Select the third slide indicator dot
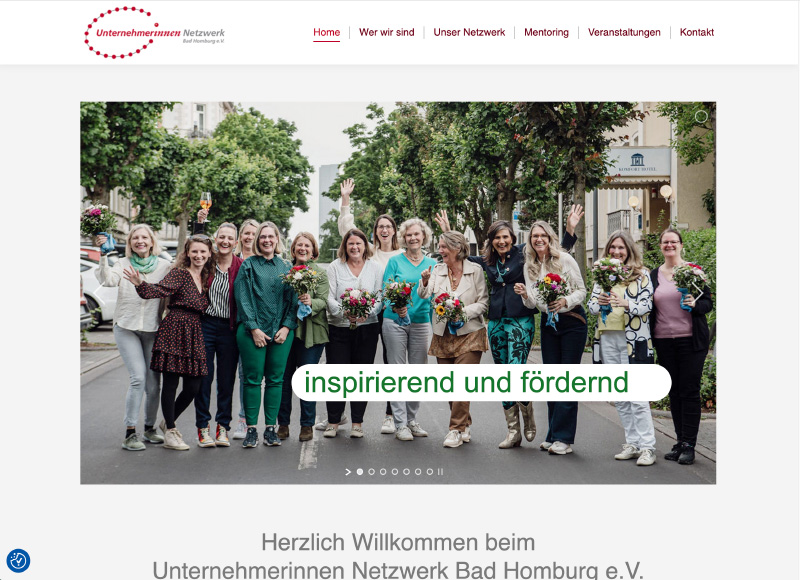The image size is (800, 580). tap(383, 472)
